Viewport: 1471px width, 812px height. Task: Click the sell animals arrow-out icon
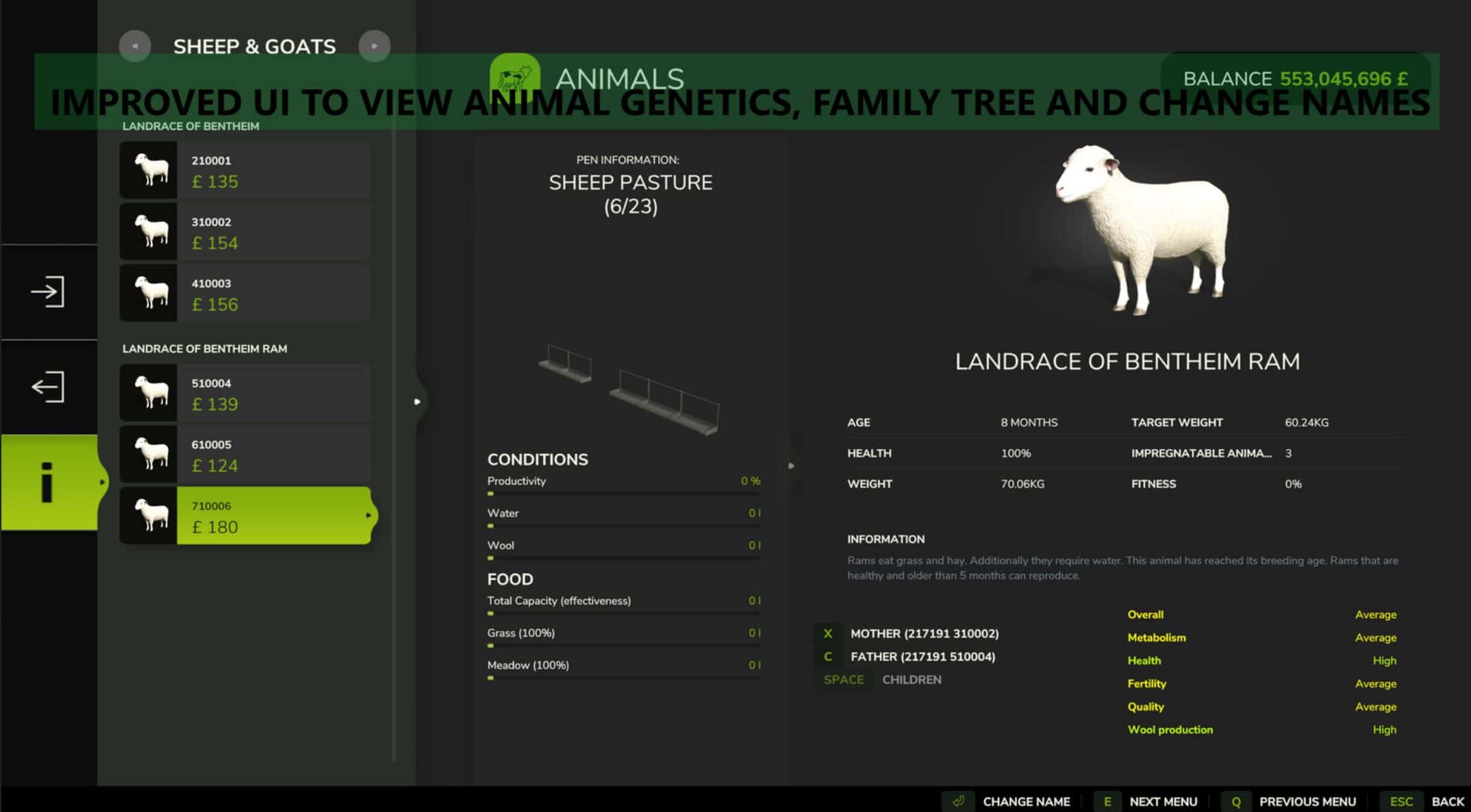[48, 387]
